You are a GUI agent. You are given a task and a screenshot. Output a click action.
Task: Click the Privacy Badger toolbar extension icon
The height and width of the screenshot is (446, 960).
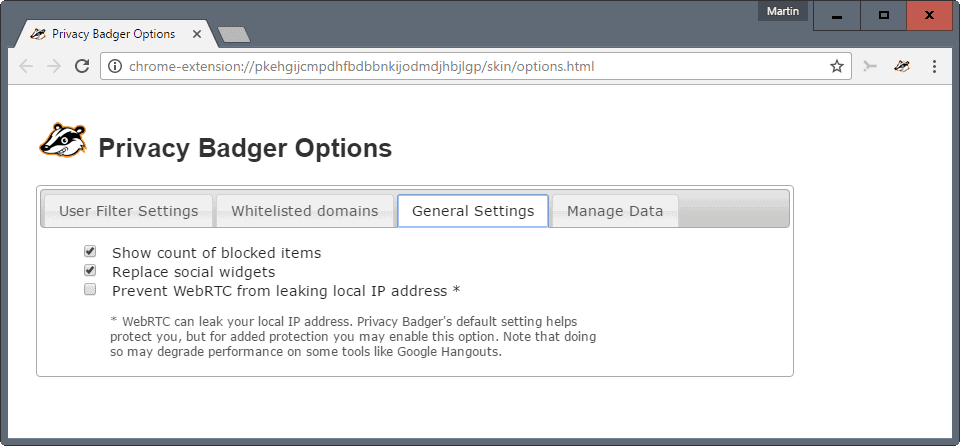coord(902,66)
